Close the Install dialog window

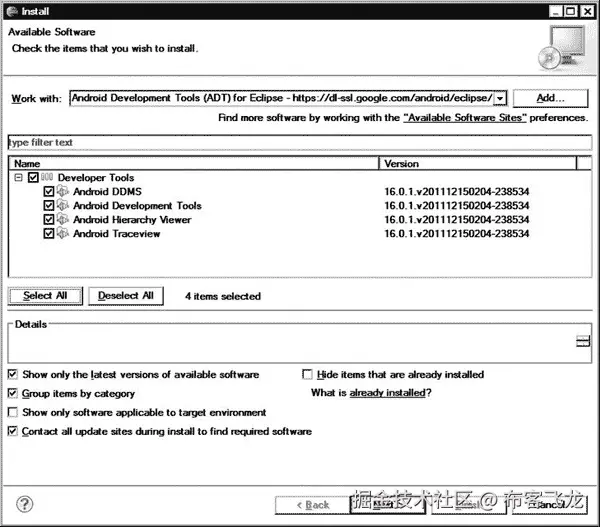(x=587, y=11)
